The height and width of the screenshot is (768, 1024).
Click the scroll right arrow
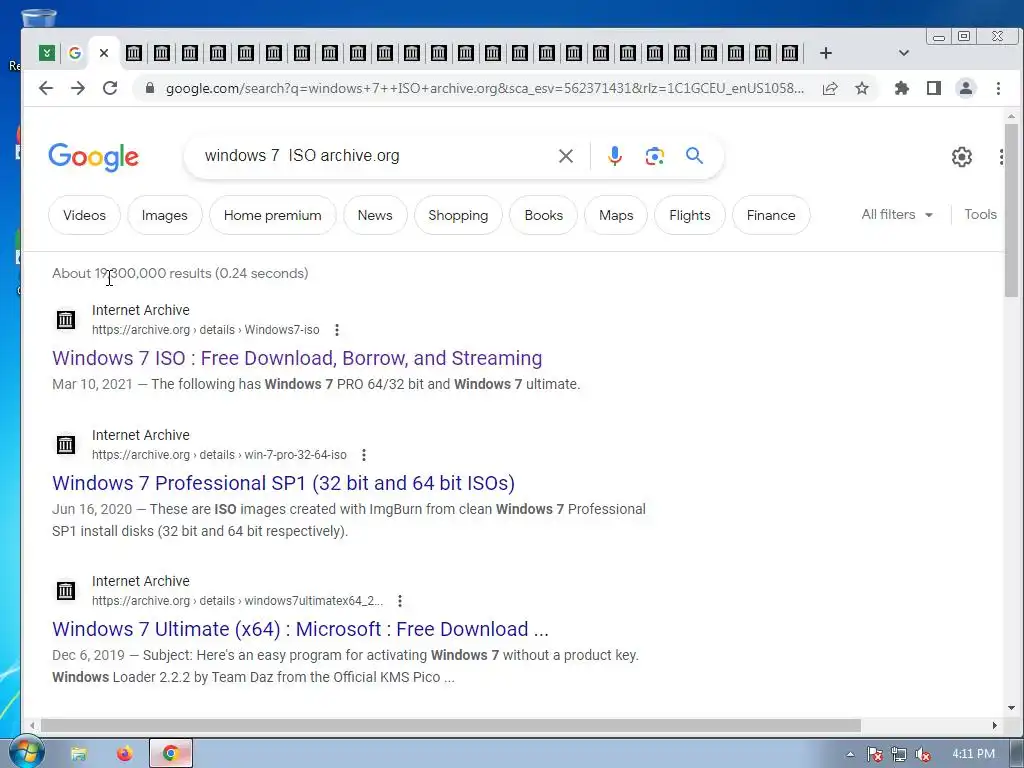point(994,726)
